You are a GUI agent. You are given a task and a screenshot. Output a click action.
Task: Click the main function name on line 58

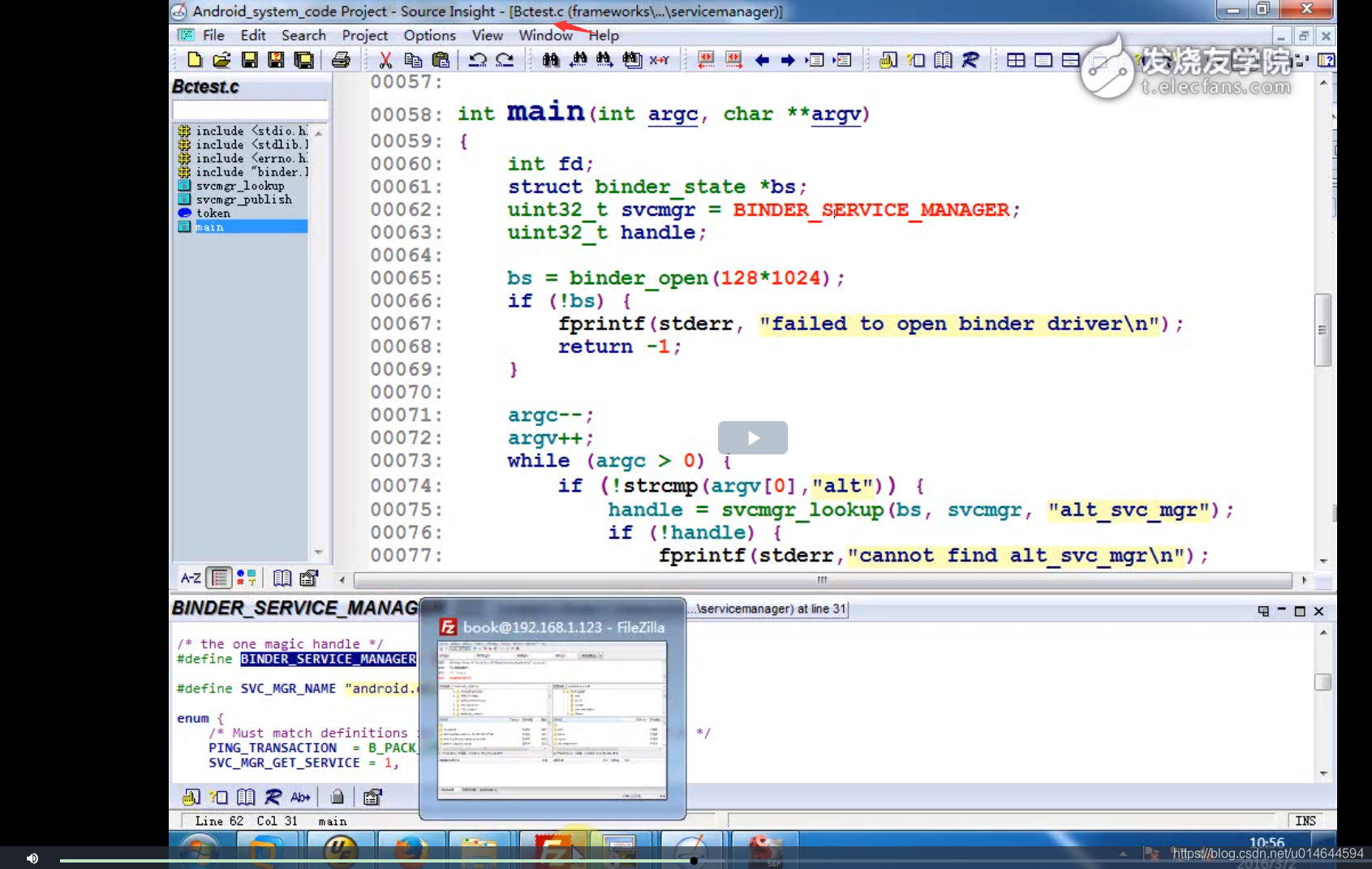(x=544, y=112)
